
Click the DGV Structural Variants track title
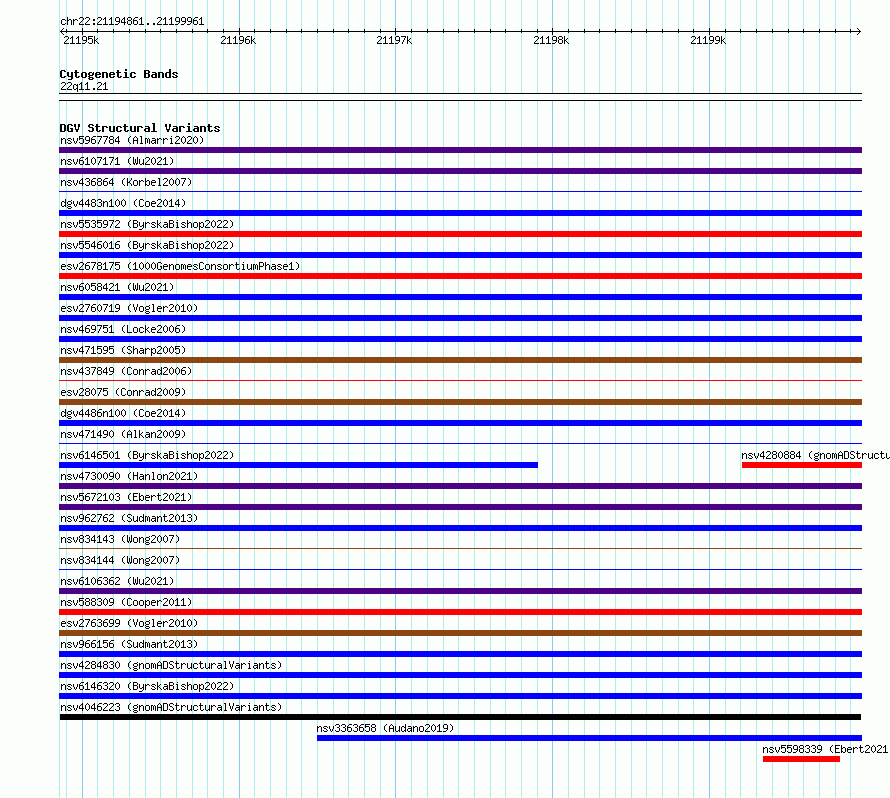click(140, 128)
